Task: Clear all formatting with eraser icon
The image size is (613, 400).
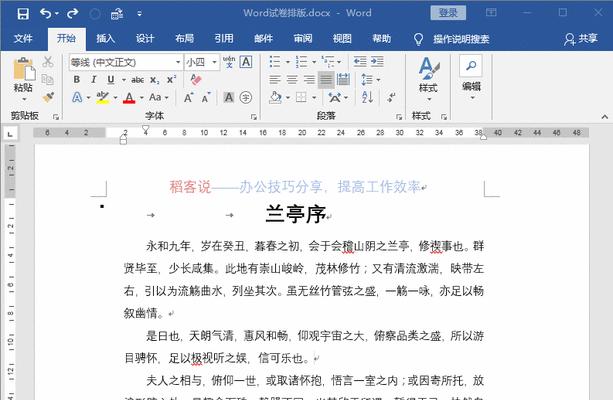Action: tap(196, 80)
